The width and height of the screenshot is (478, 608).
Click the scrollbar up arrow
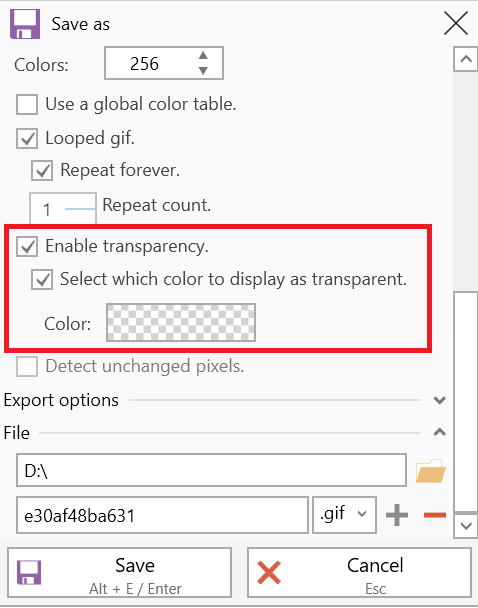point(466,59)
